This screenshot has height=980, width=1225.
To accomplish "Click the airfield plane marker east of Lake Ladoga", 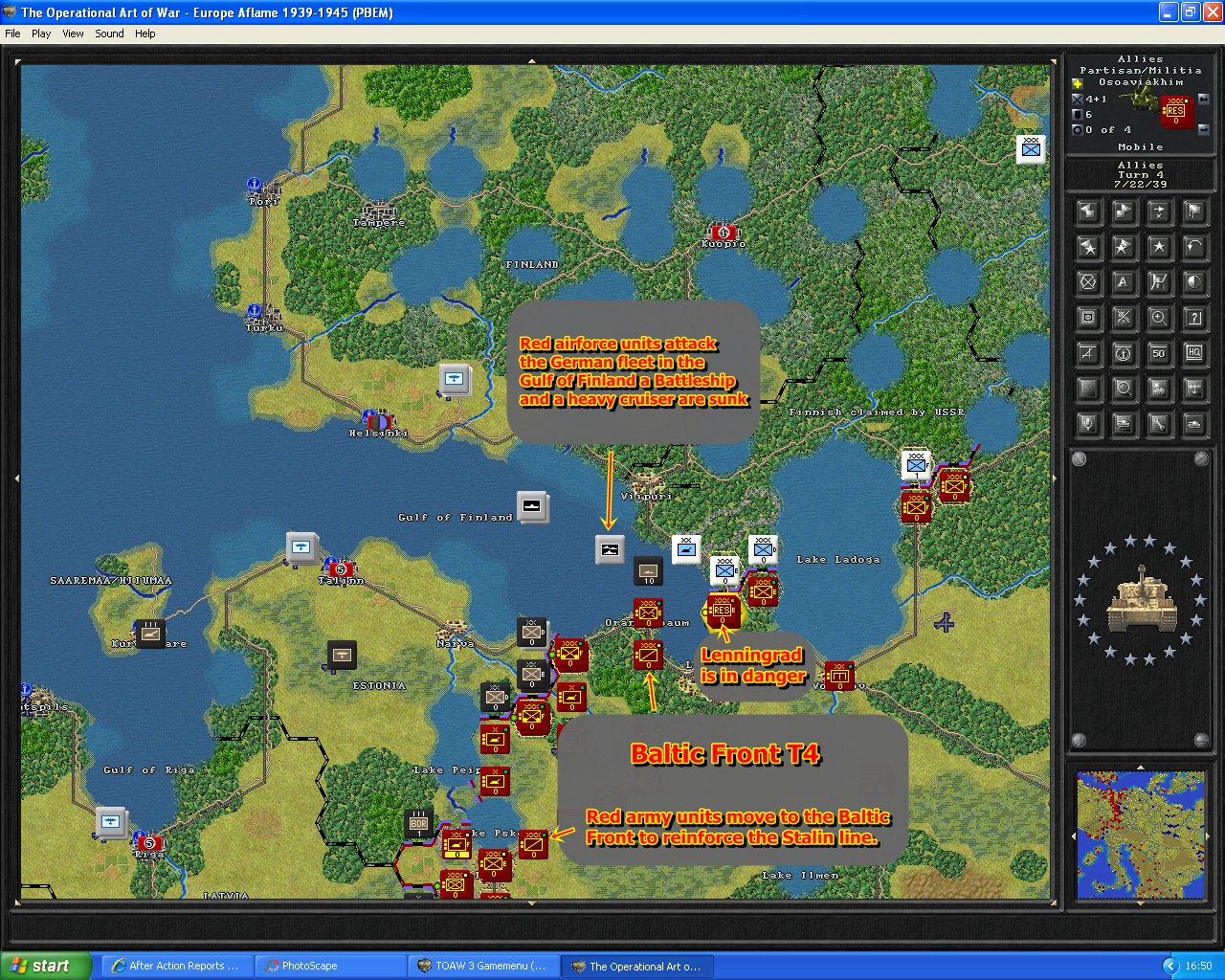I will (x=945, y=623).
